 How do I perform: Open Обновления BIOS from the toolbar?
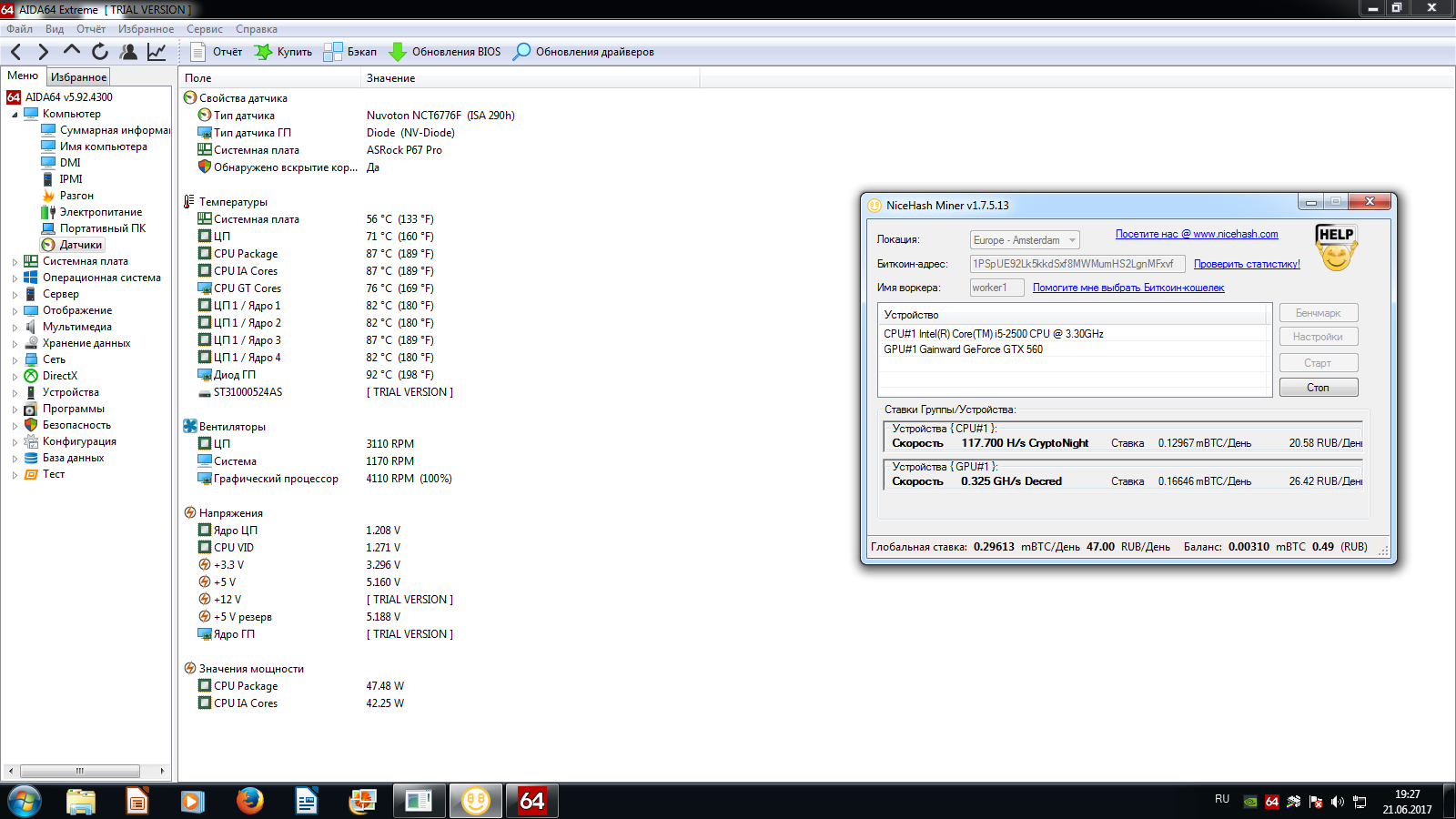(x=444, y=52)
